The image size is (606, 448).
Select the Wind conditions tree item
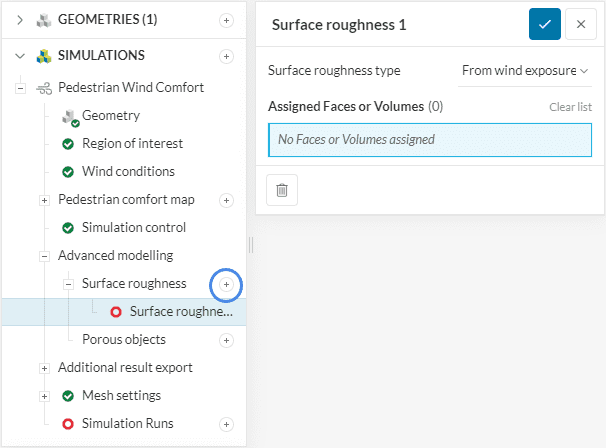click(128, 172)
